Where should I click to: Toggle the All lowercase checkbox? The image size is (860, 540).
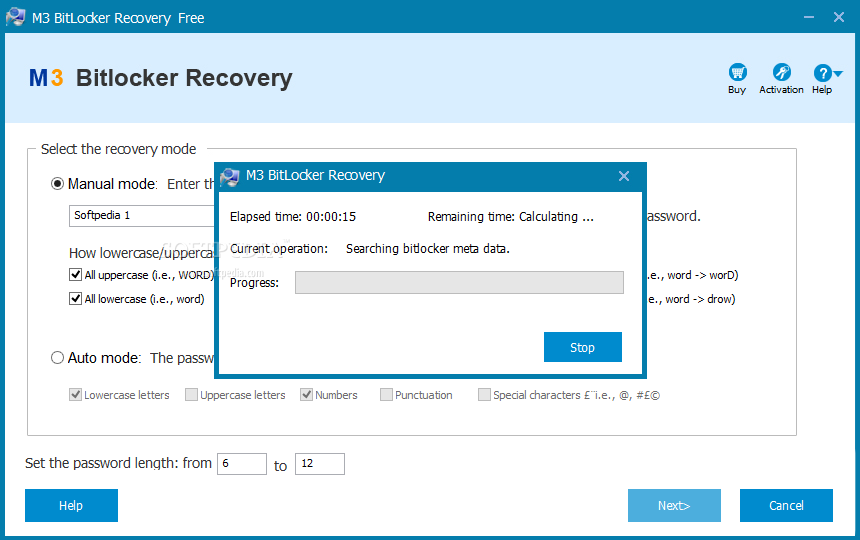click(x=76, y=299)
